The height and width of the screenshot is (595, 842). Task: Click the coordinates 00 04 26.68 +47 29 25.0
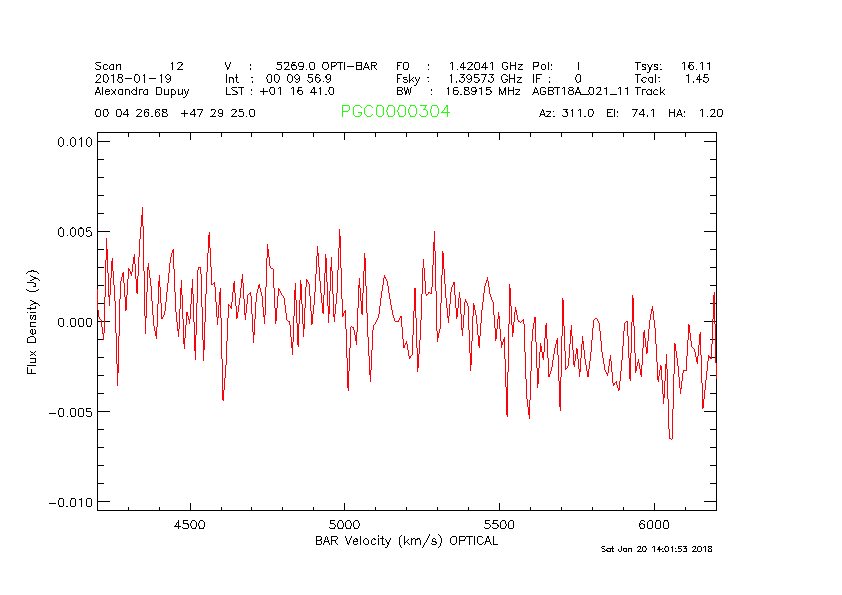point(174,113)
